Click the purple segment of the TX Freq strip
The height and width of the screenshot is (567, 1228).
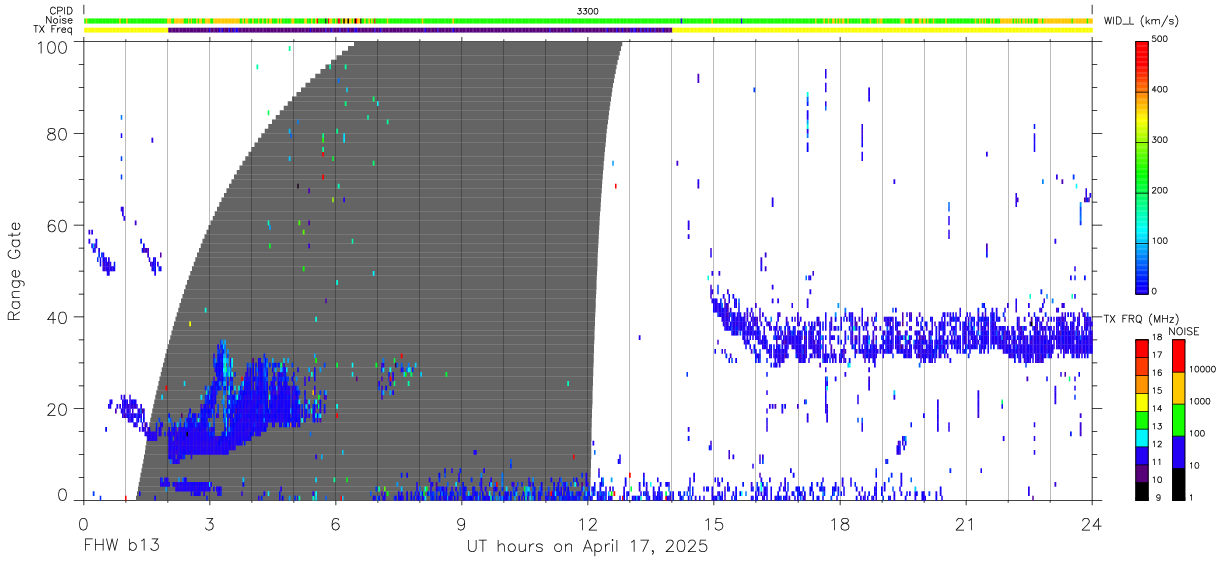(x=420, y=30)
